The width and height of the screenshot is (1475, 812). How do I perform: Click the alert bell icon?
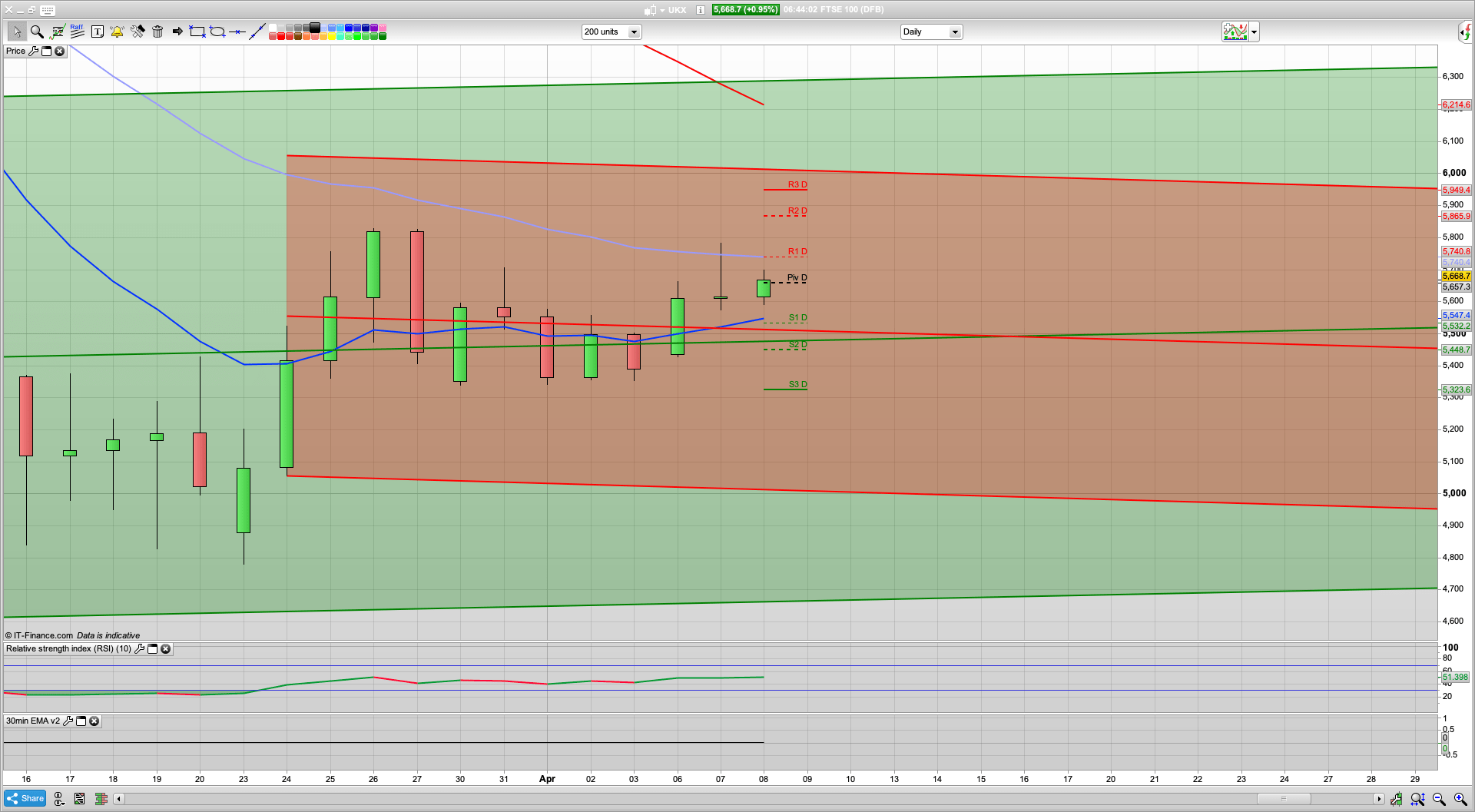(x=117, y=31)
